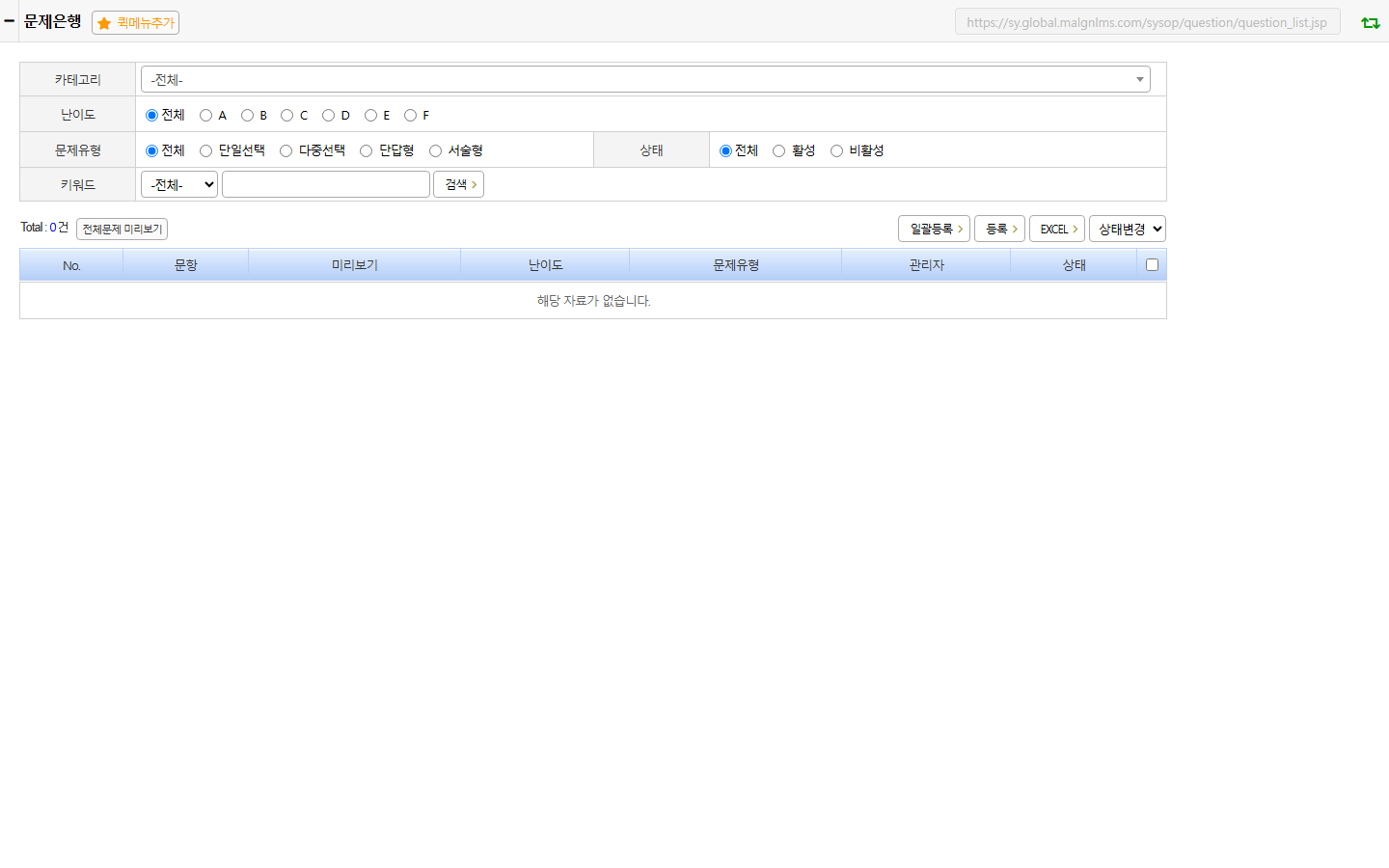The width and height of the screenshot is (1389, 868).
Task: Select difficulty A radio button
Action: tap(205, 116)
